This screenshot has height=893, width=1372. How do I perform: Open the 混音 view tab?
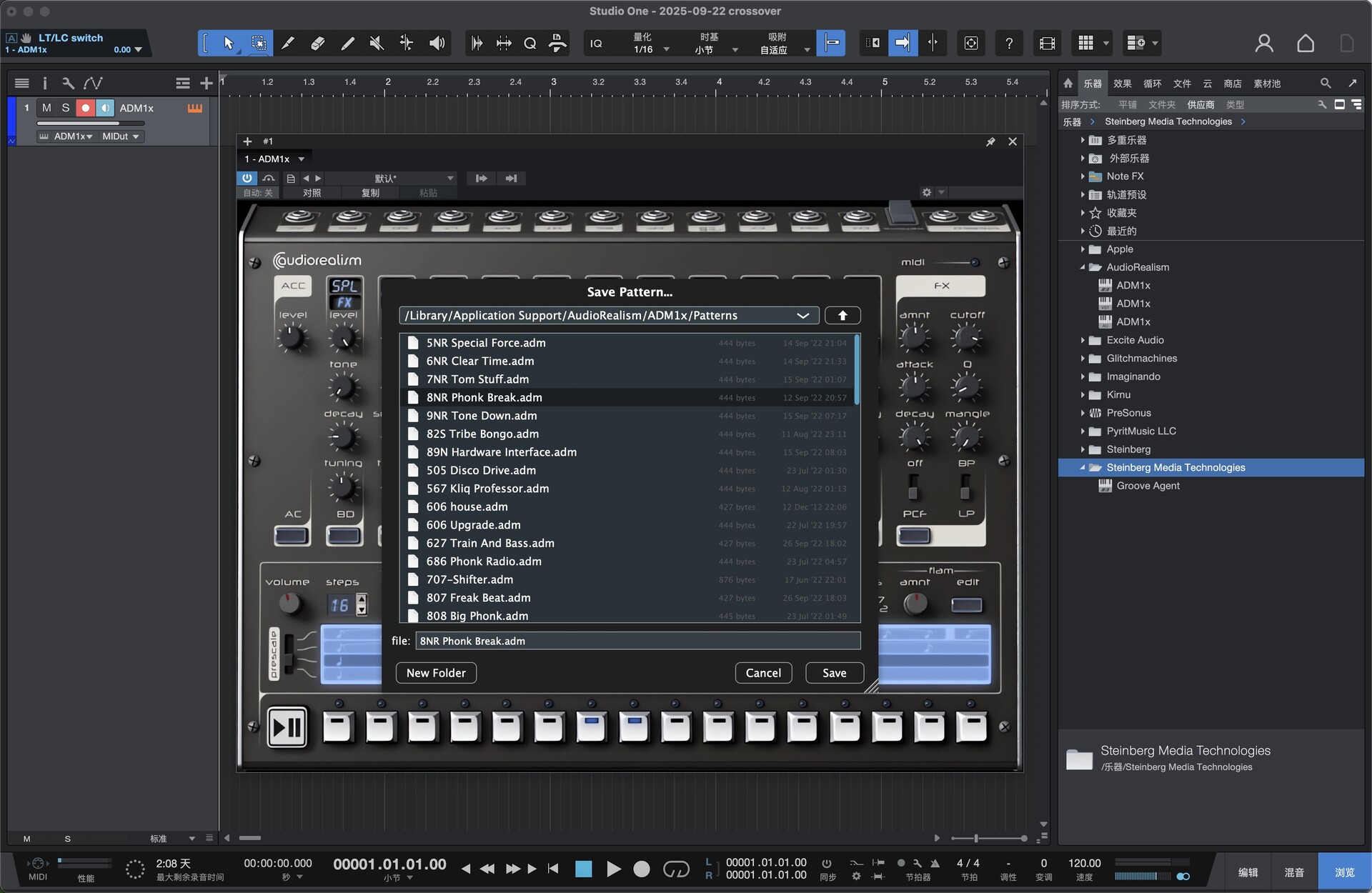coord(1294,872)
